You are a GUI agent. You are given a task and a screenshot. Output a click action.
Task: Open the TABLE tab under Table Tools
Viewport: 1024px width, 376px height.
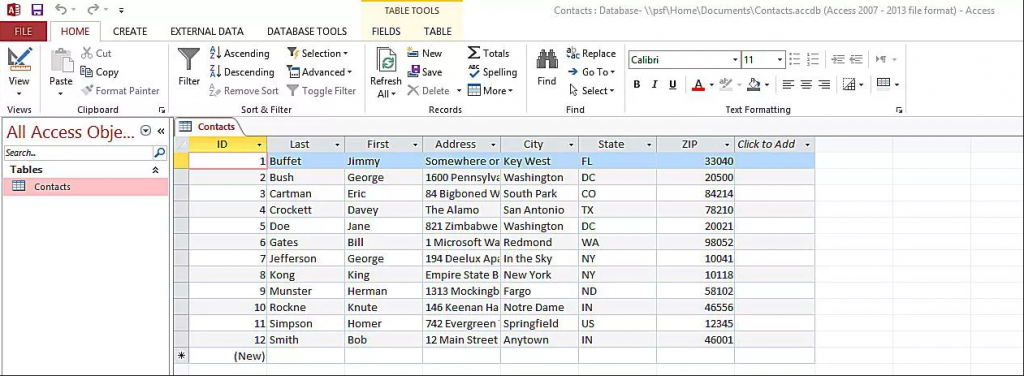pos(437,31)
